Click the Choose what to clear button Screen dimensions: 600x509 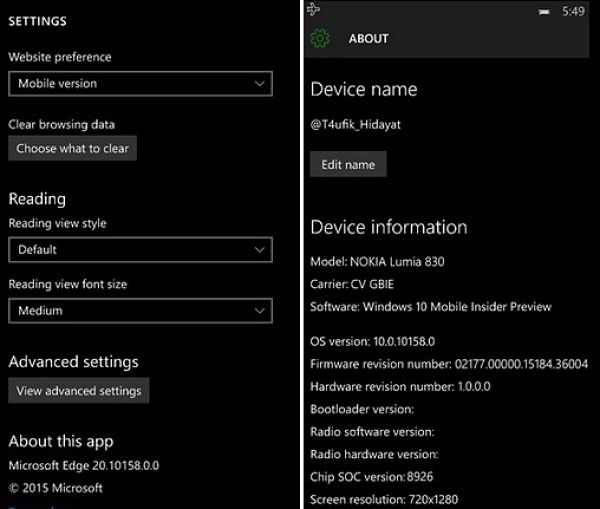72,148
